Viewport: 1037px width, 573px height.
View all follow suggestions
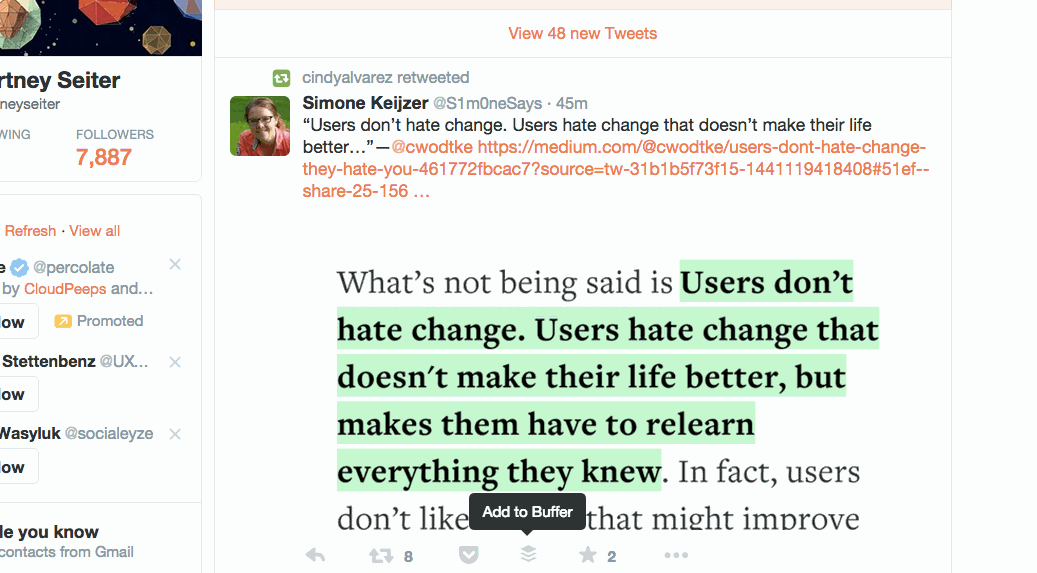coord(95,231)
